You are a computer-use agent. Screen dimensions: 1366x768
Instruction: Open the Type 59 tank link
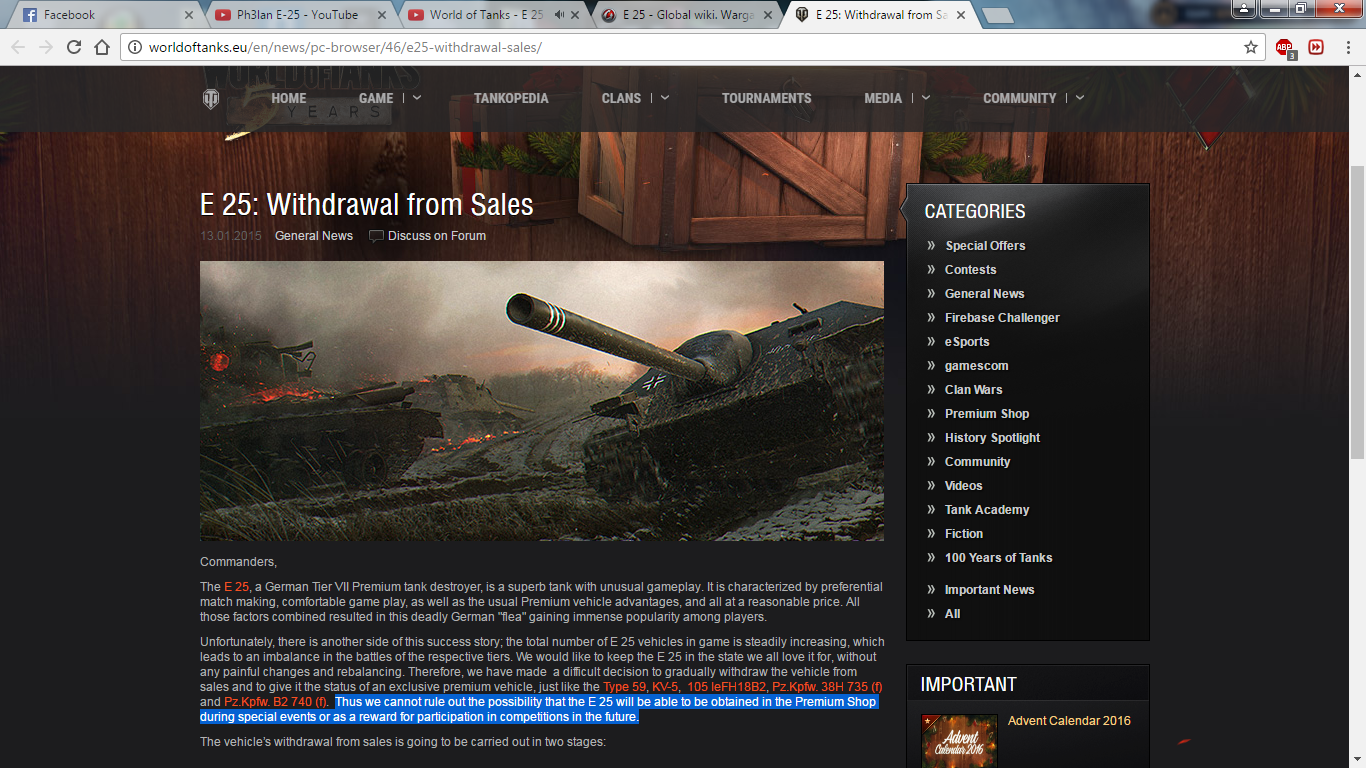(624, 687)
